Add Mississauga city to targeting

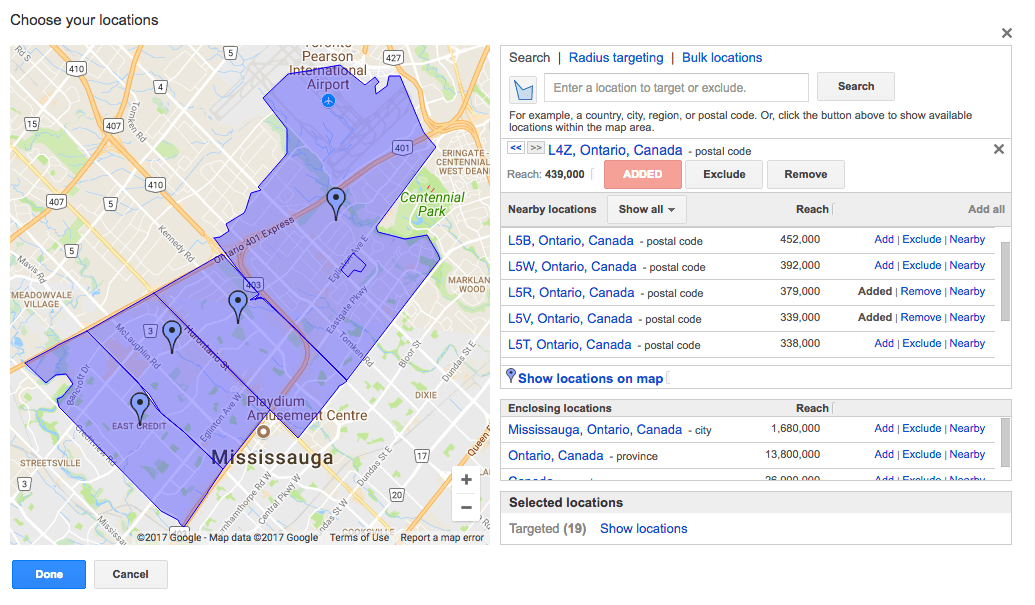click(x=884, y=428)
